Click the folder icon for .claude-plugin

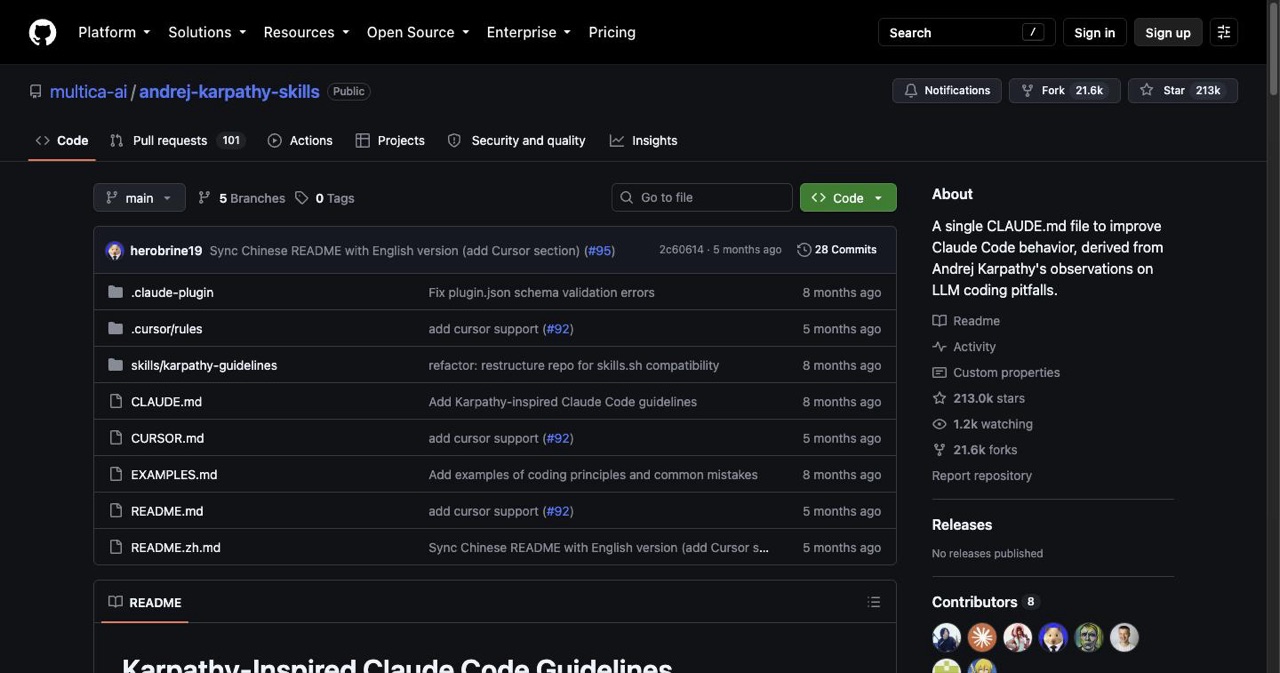coord(115,292)
